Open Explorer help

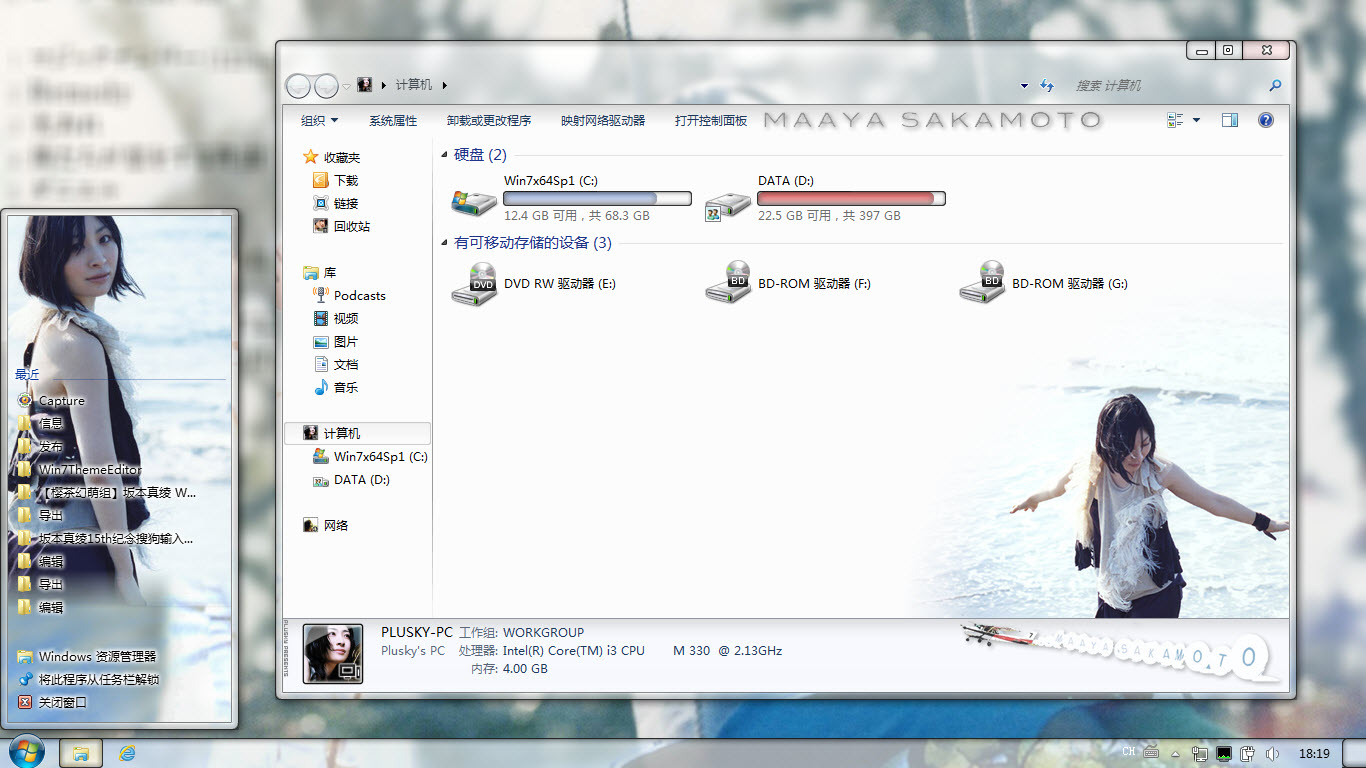click(x=1266, y=120)
